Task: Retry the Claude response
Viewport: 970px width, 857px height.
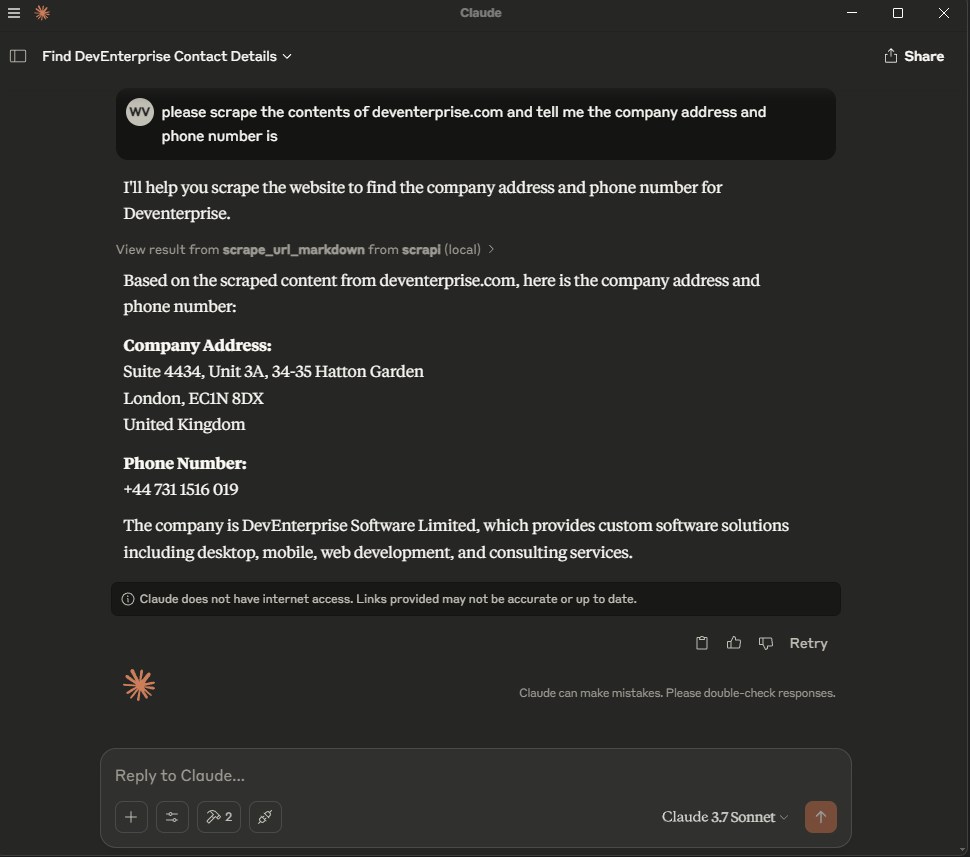Action: [808, 643]
